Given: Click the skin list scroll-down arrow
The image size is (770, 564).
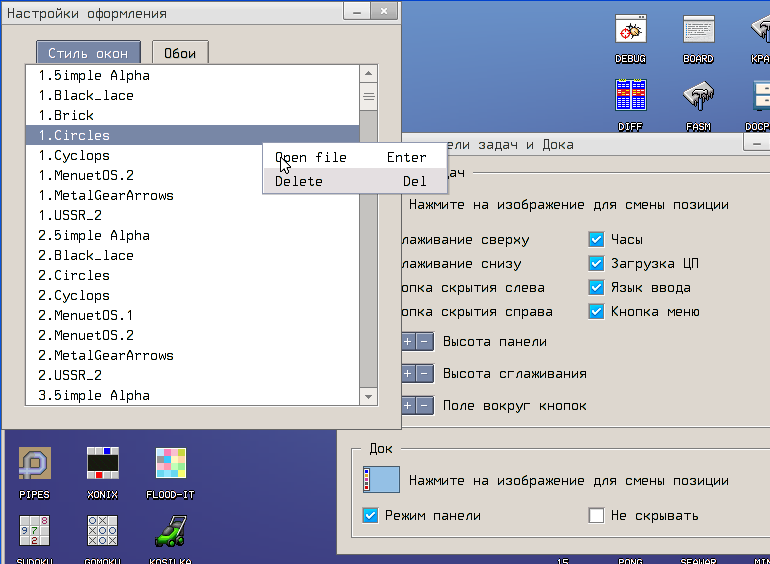Looking at the screenshot, I should click(x=369, y=396).
